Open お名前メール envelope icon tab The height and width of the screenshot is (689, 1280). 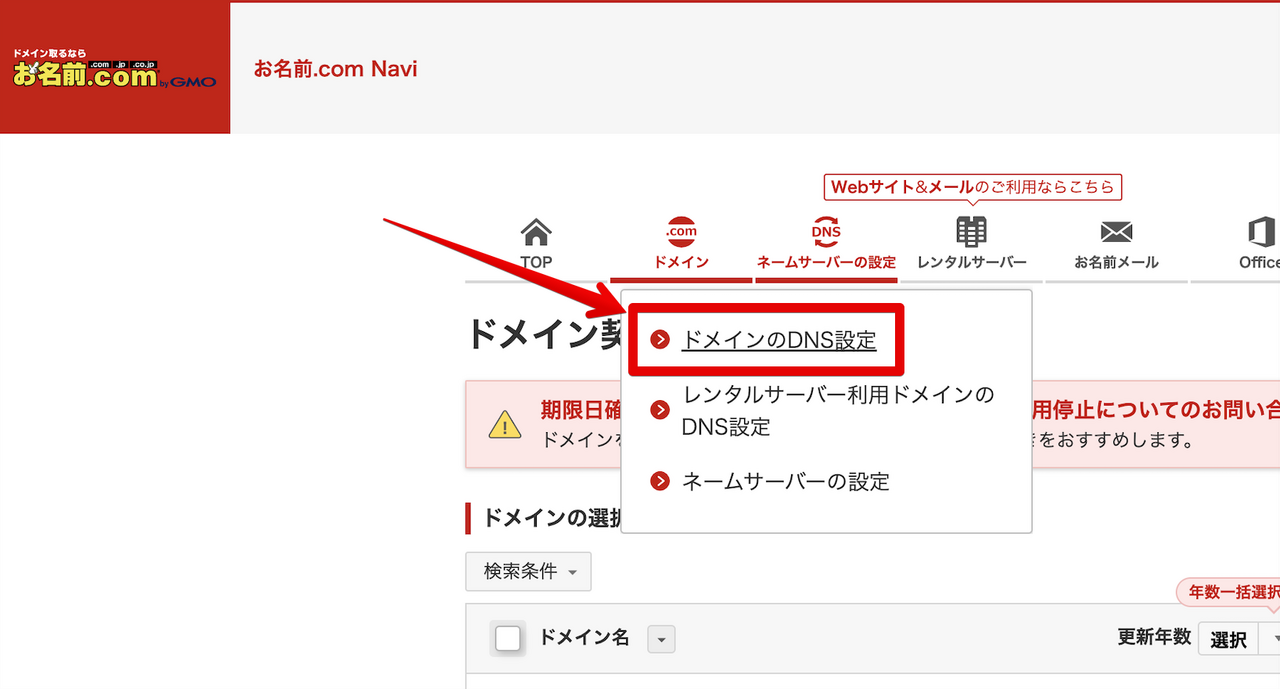tap(1116, 244)
